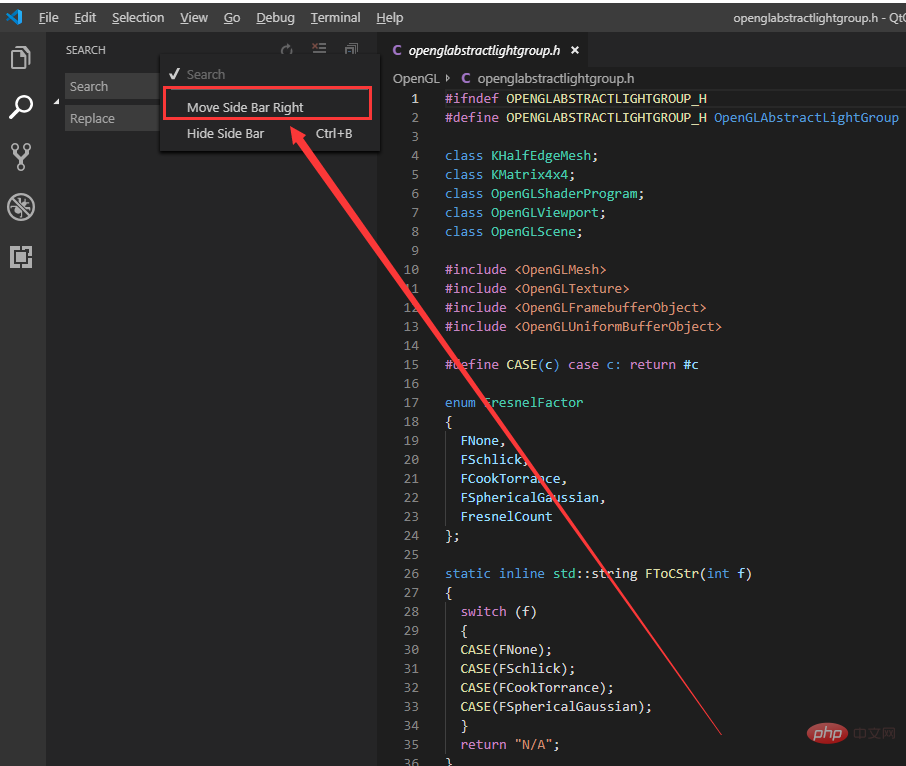Screen dimensions: 906x766
Task: Open the Go menu
Action: pos(232,18)
